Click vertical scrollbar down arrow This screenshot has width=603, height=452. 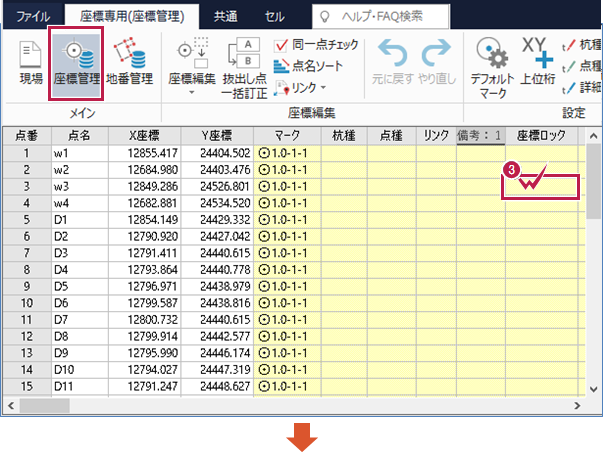(x=593, y=389)
